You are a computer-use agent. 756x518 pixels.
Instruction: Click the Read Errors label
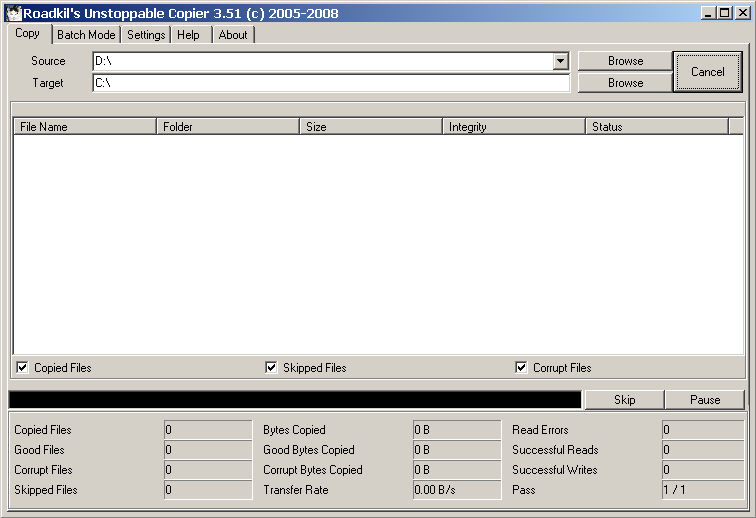click(540, 430)
